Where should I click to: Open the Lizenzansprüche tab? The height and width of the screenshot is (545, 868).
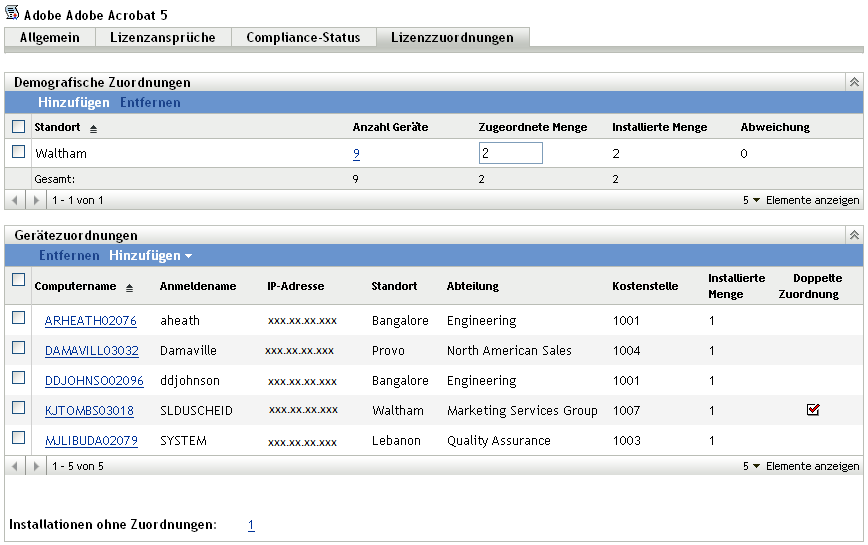pos(163,38)
